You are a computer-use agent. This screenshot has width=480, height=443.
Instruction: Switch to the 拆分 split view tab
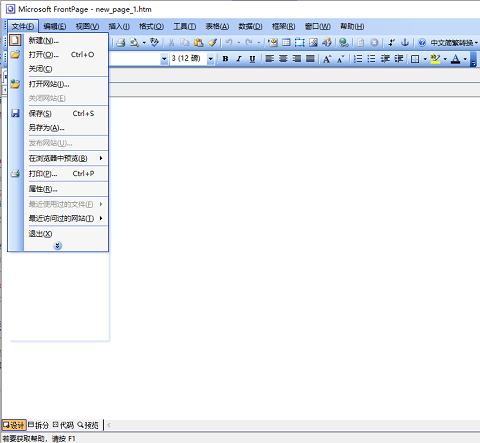(x=39, y=425)
